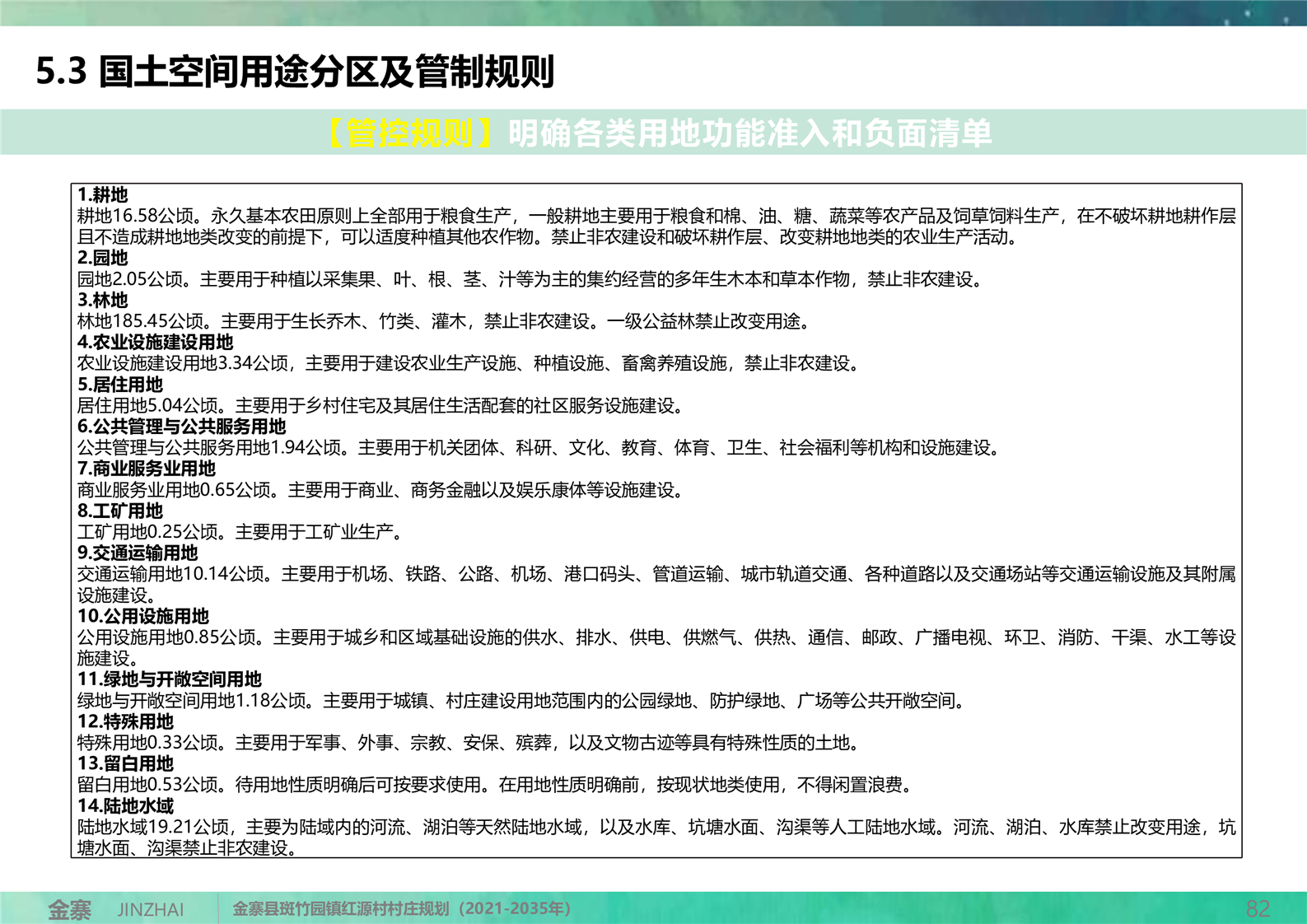Click the section title 5.3 国土空间用途分区及管制规则

pyautogui.click(x=294, y=72)
